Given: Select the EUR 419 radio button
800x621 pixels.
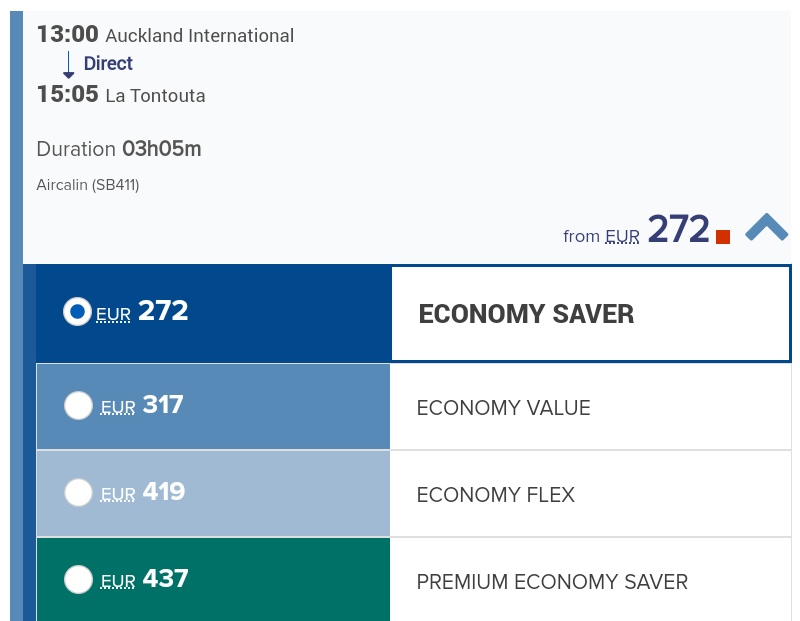Looking at the screenshot, I should tap(79, 492).
